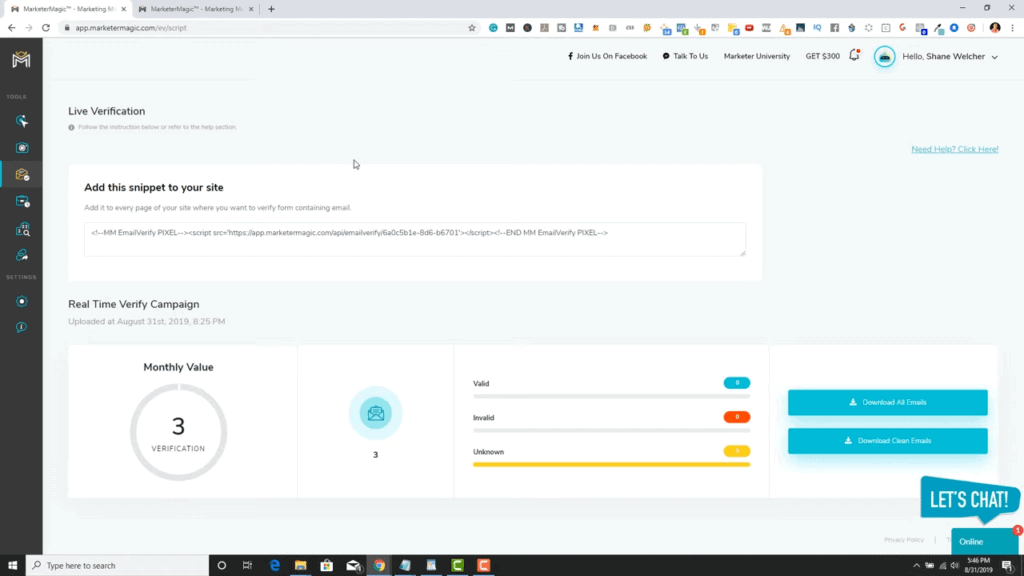Viewport: 1024px width, 576px height.
Task: Switch to second MarketerMagic browser tab
Action: pyautogui.click(x=196, y=9)
